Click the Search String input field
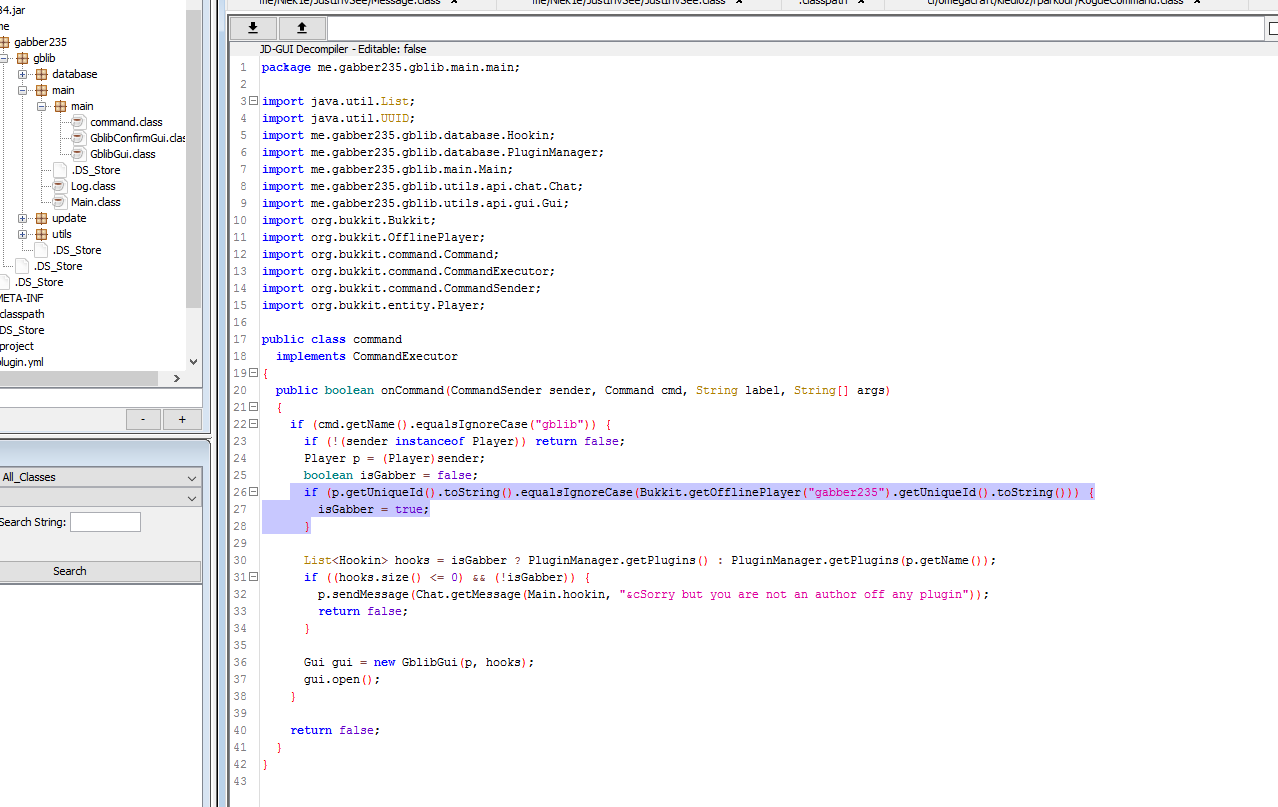 pos(105,521)
